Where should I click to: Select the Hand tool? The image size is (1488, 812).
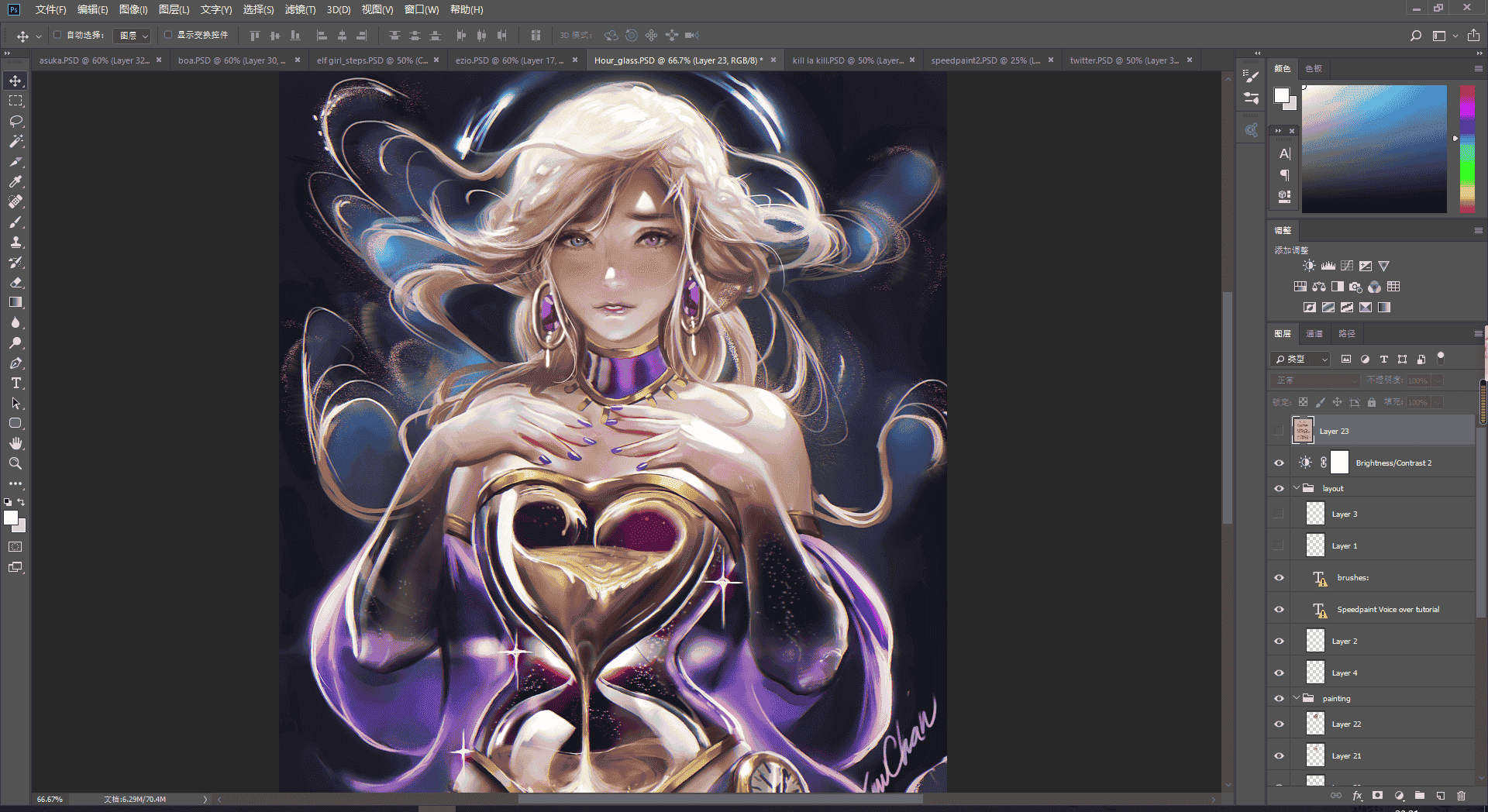tap(15, 443)
